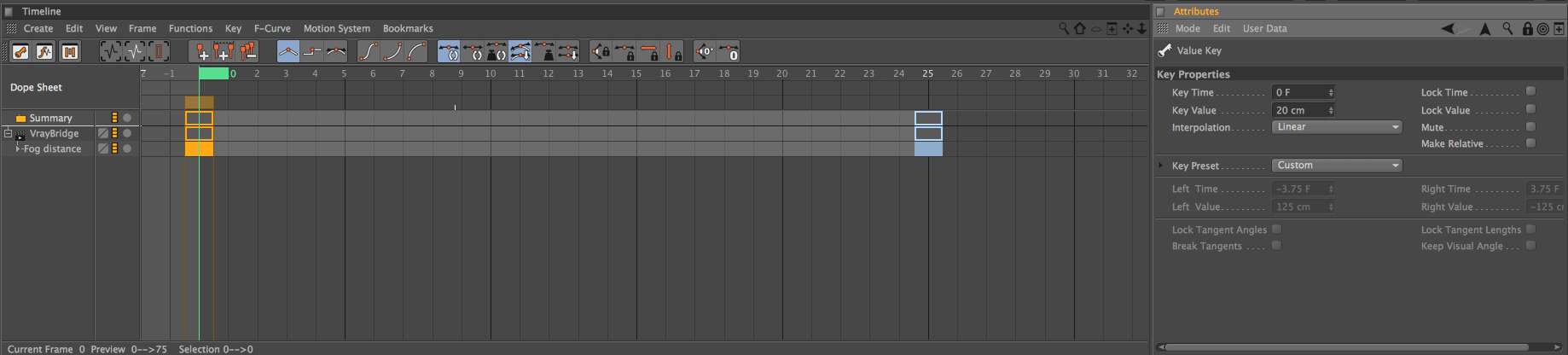Open the User Data menu
Image resolution: width=1568 pixels, height=355 pixels.
1264,29
